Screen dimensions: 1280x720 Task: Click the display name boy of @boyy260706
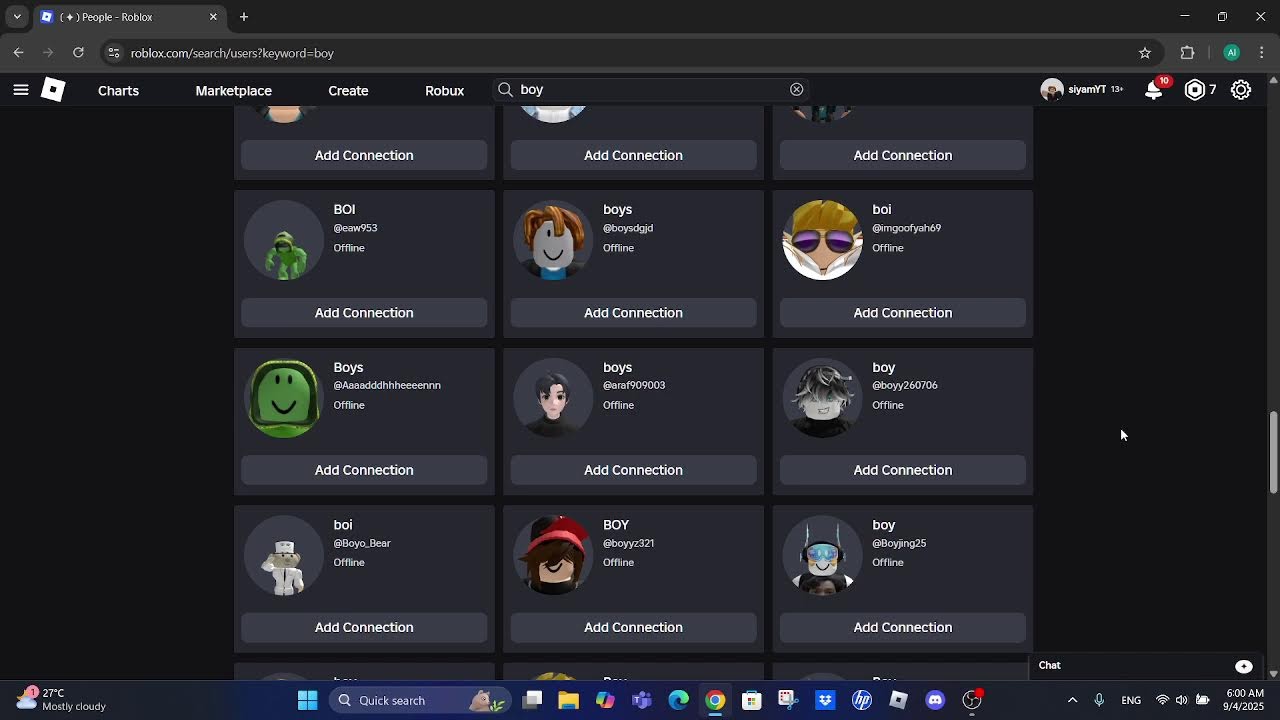tap(884, 367)
